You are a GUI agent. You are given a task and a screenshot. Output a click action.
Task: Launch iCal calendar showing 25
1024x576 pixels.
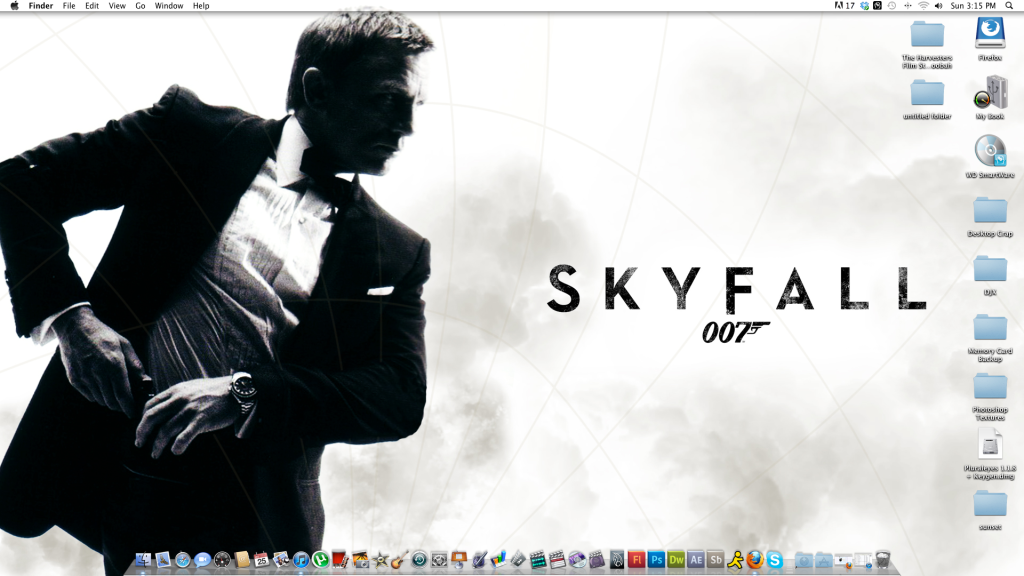tap(261, 560)
